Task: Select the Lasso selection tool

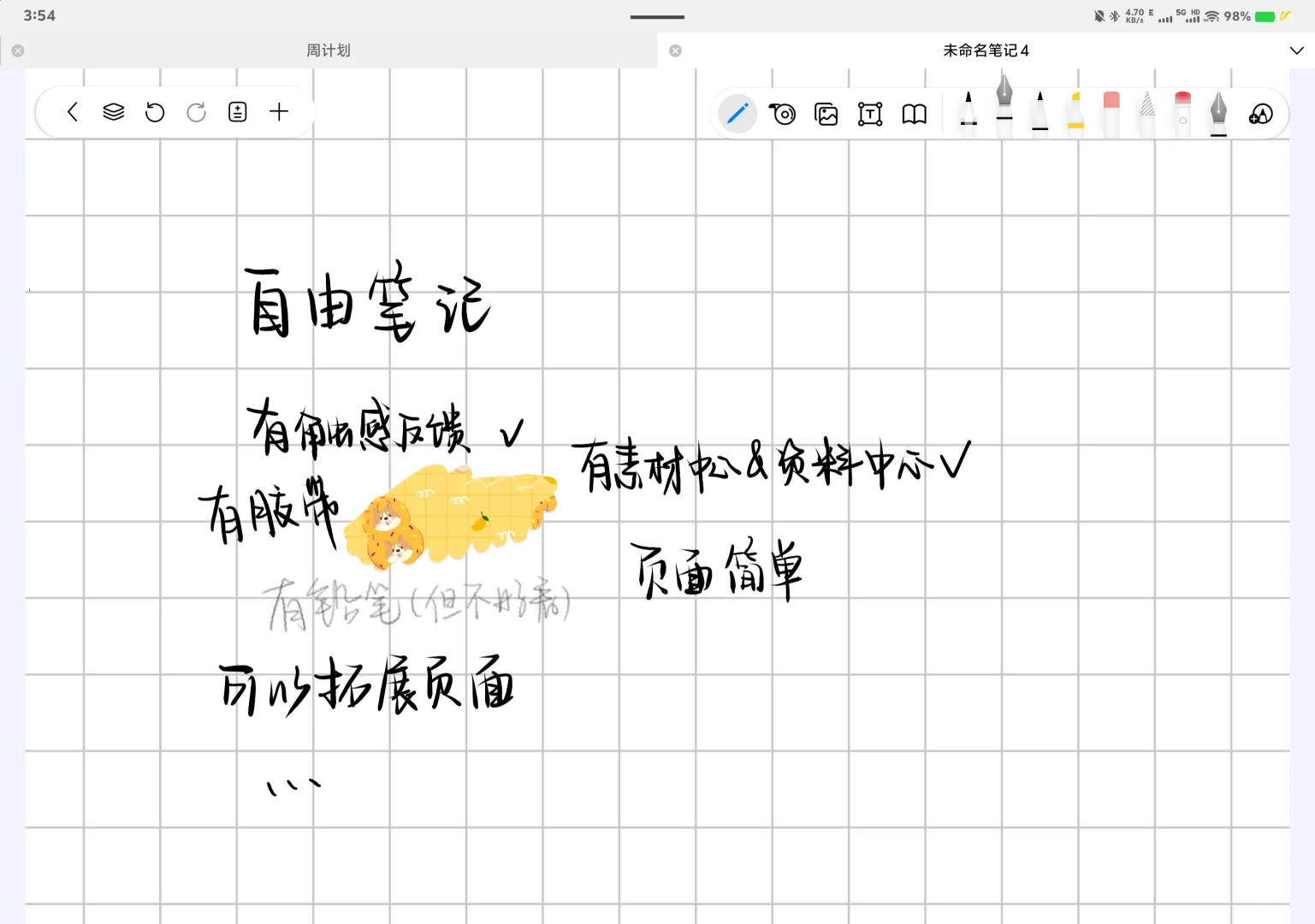Action: click(x=783, y=114)
